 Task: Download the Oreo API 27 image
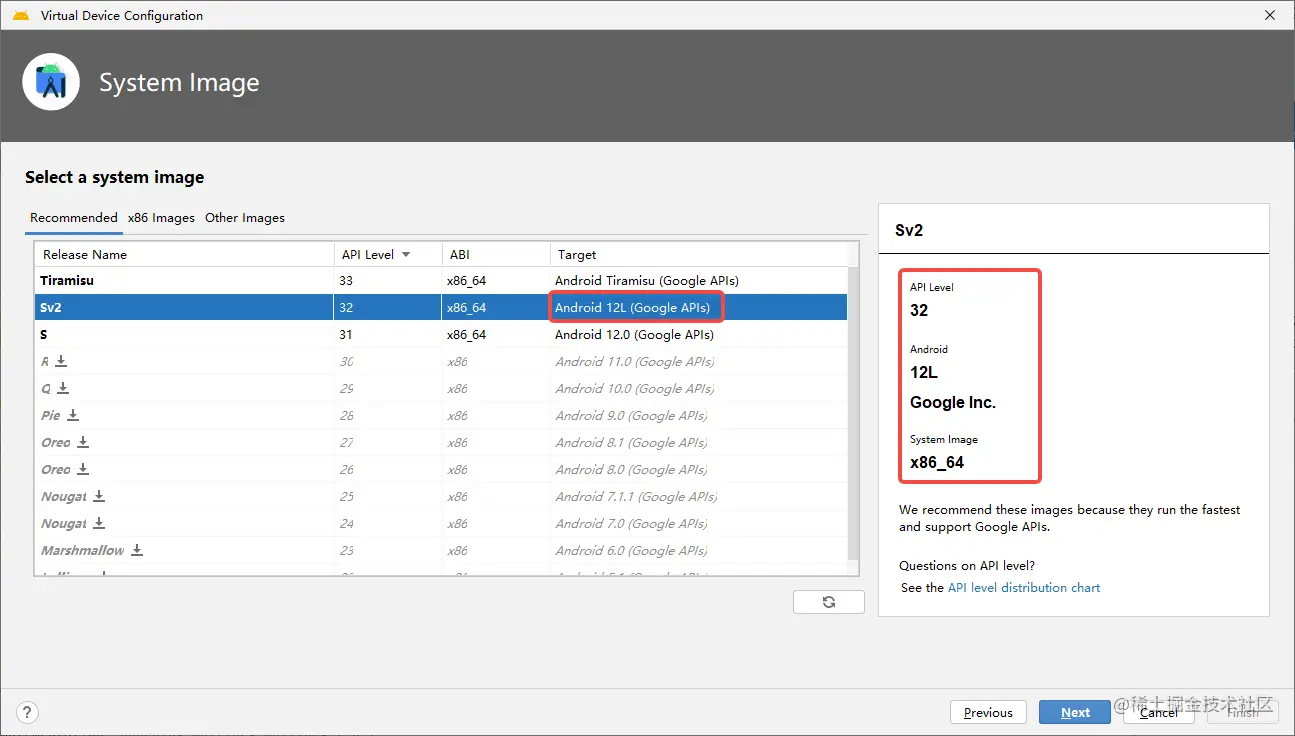point(83,442)
